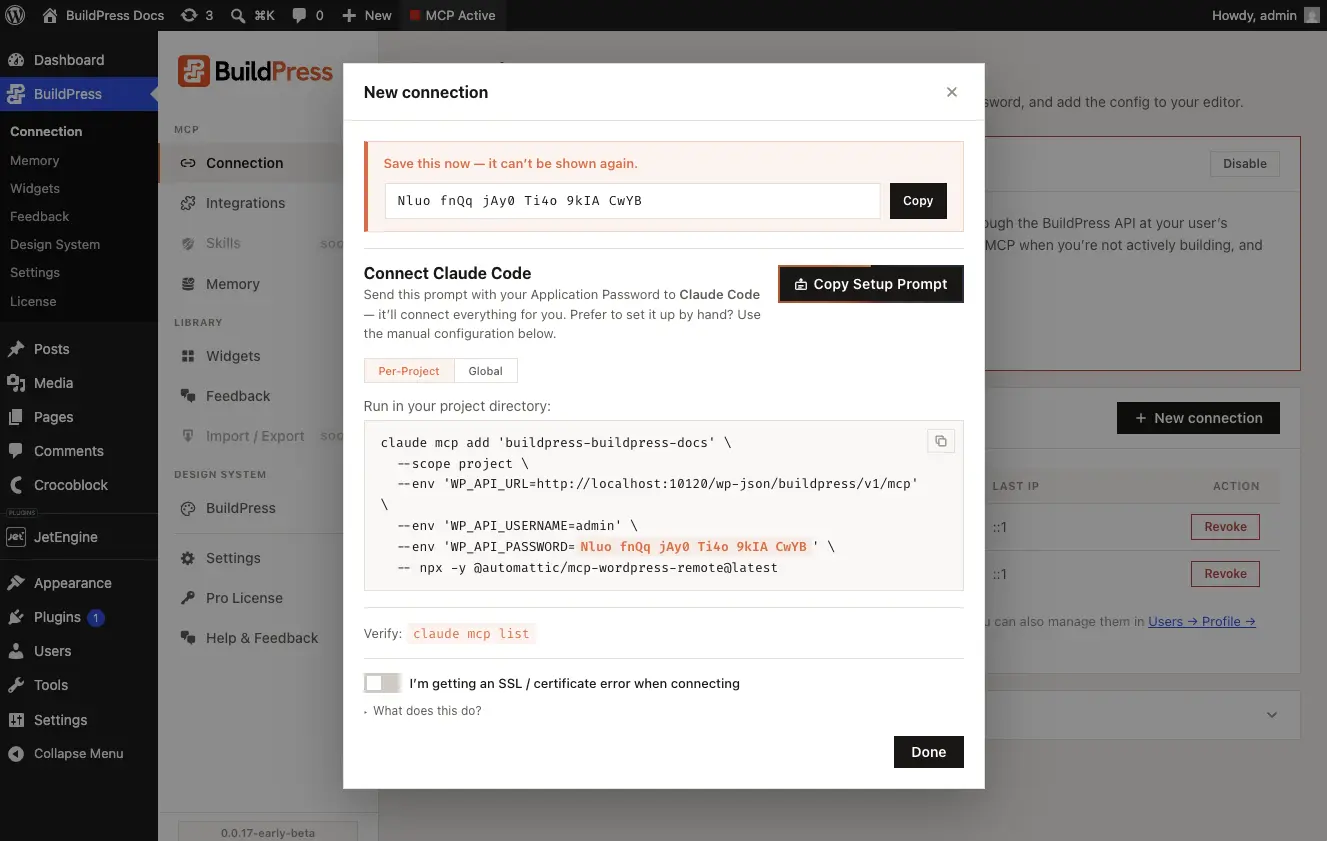Screen dimensions: 1327x841
Task: Click the highlighted password in command block
Action: tap(693, 547)
